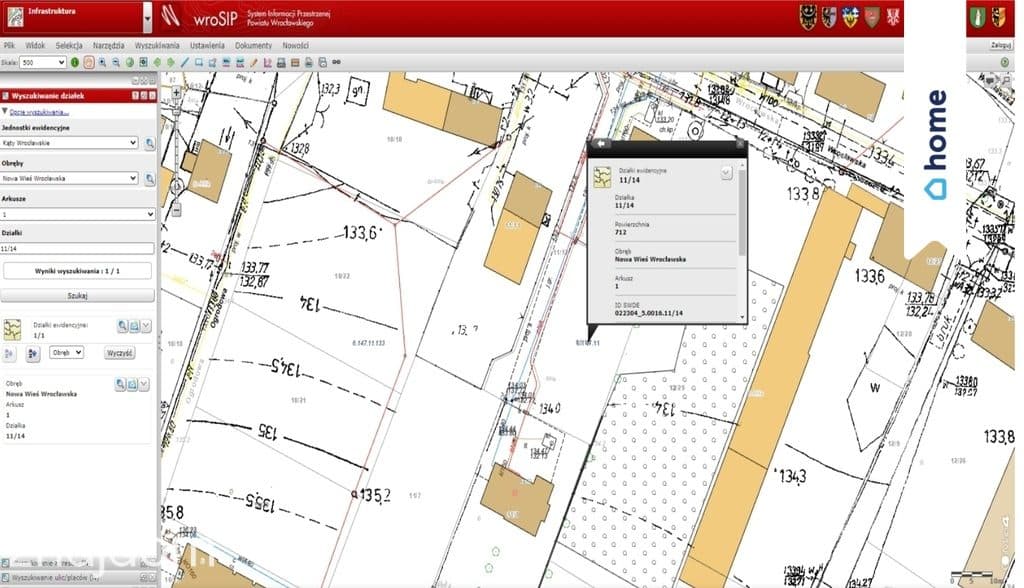1024x588 pixels.
Task: Select the blue line measure tool
Action: [x=185, y=63]
